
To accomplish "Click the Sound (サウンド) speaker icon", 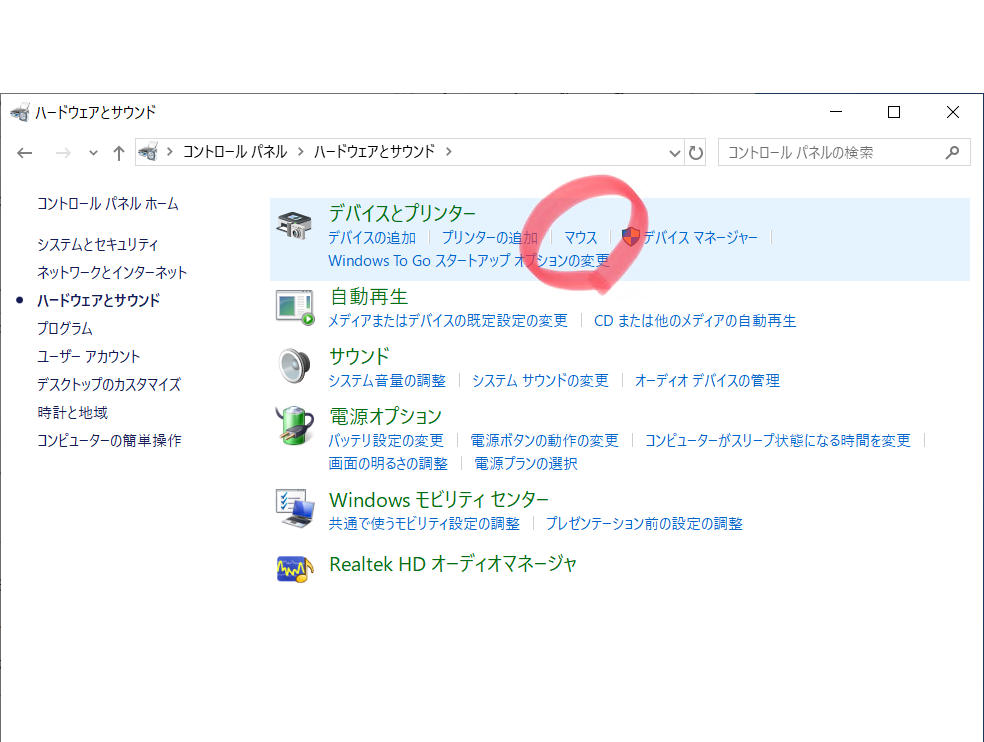I will tap(295, 366).
